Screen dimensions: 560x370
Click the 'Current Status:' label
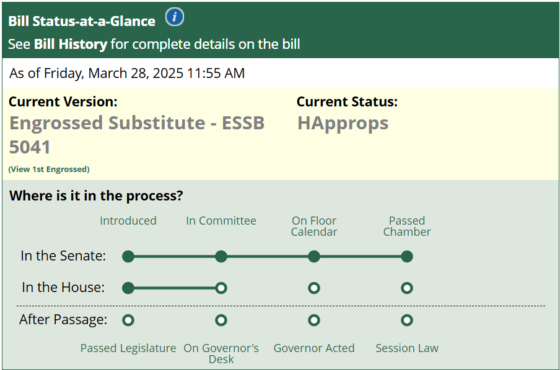pos(347,102)
